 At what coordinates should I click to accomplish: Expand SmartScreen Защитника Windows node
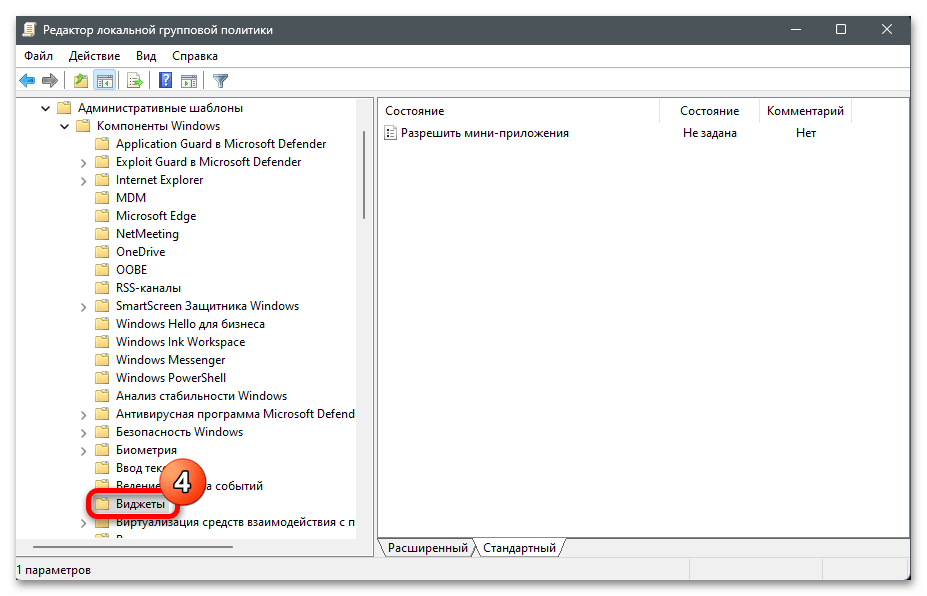(x=83, y=306)
